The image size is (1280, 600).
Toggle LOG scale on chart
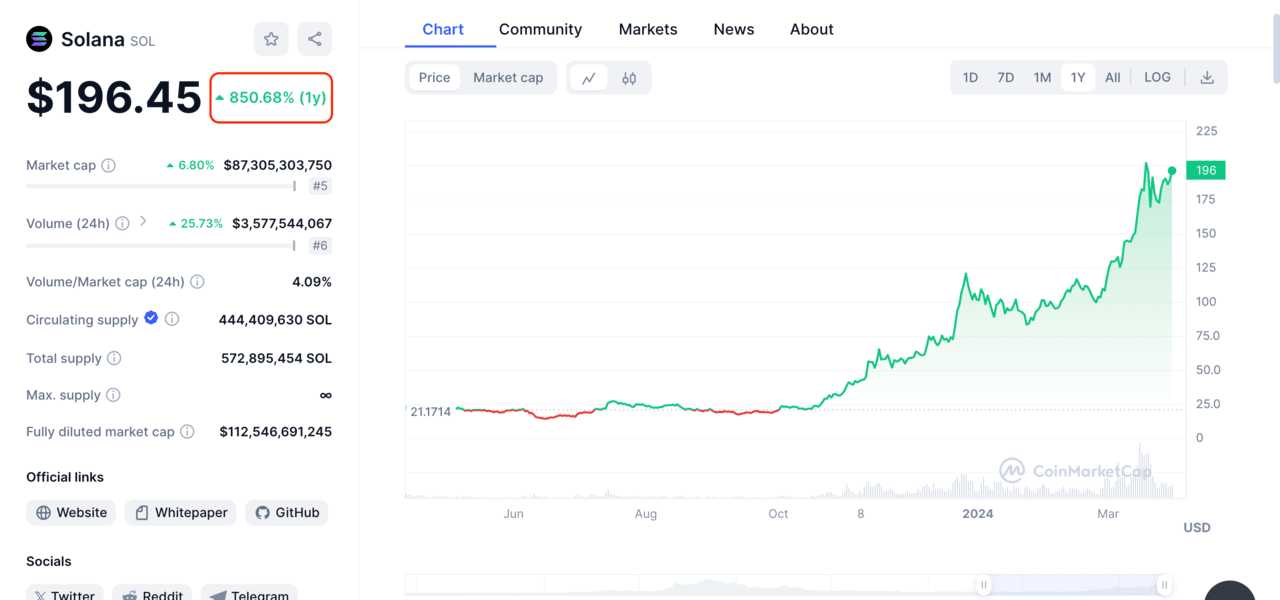tap(1157, 78)
